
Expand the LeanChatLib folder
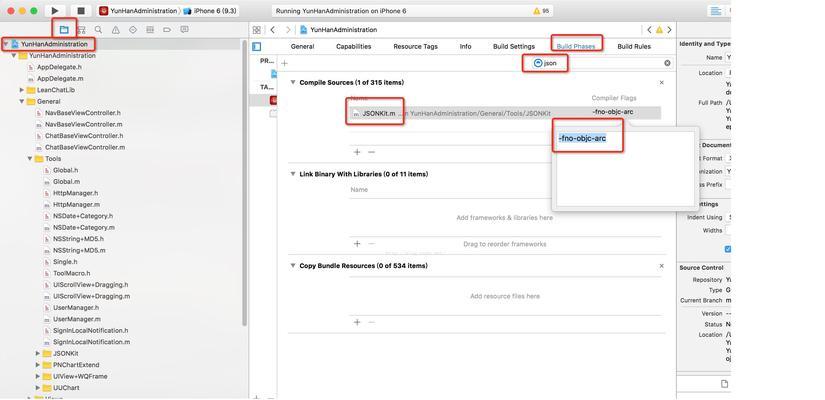coord(22,90)
